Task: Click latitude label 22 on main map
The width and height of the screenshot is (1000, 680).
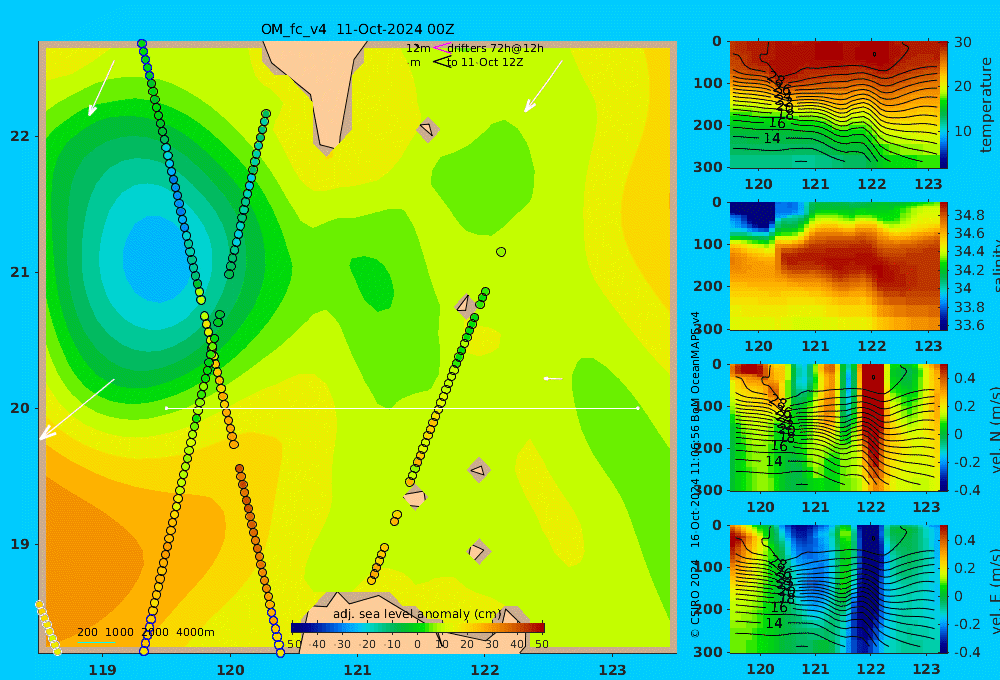Action: pyautogui.click(x=20, y=136)
